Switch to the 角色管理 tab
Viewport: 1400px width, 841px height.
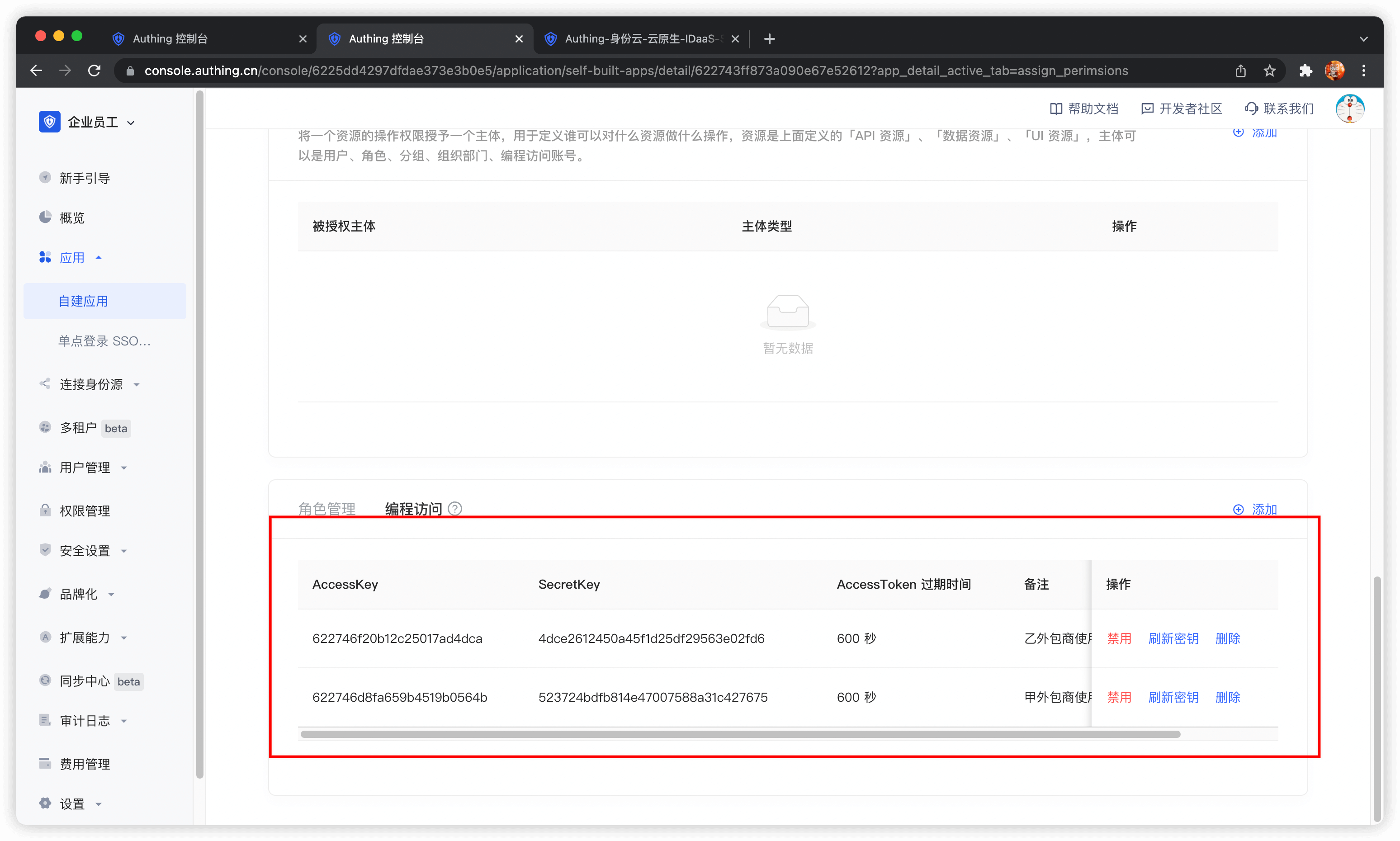pyautogui.click(x=326, y=509)
